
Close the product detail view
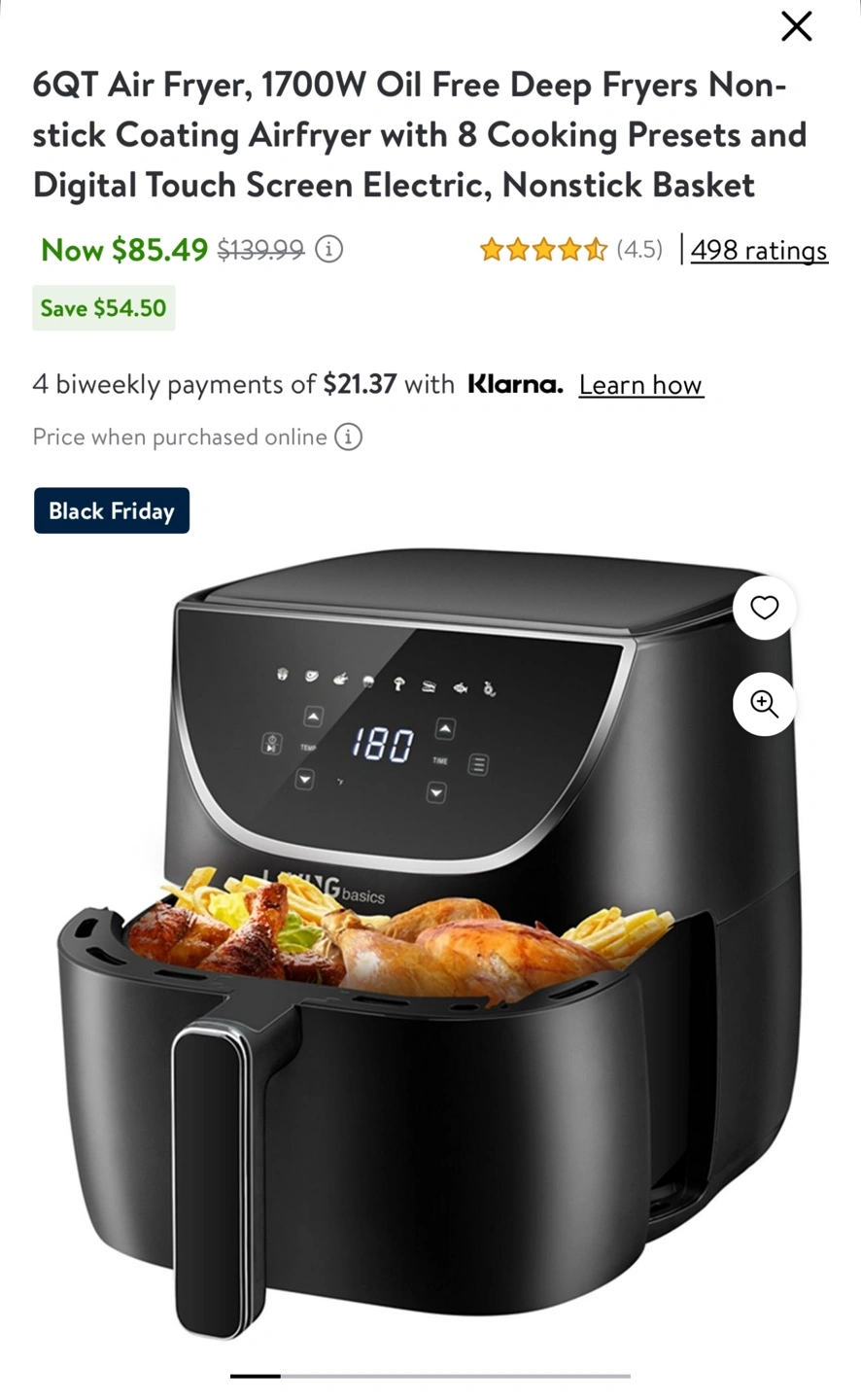[796, 26]
